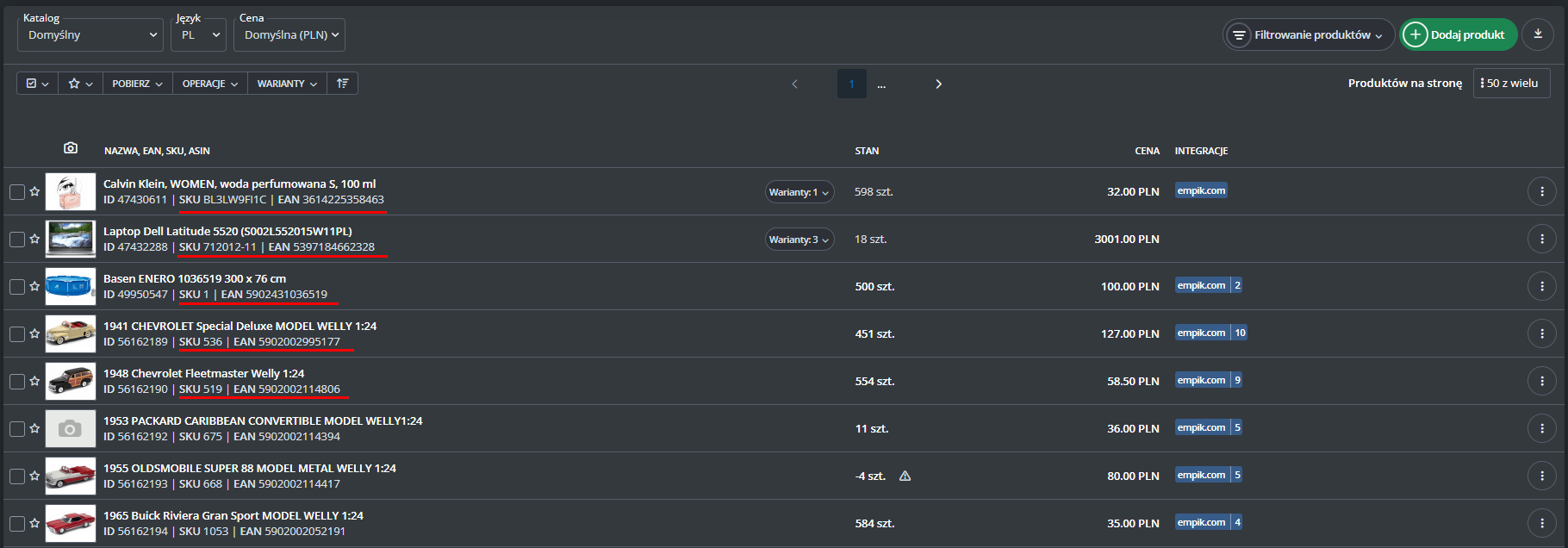Favorite the Basen ENERO product with star
Viewport: 1568px width, 548px height.
coord(35,286)
